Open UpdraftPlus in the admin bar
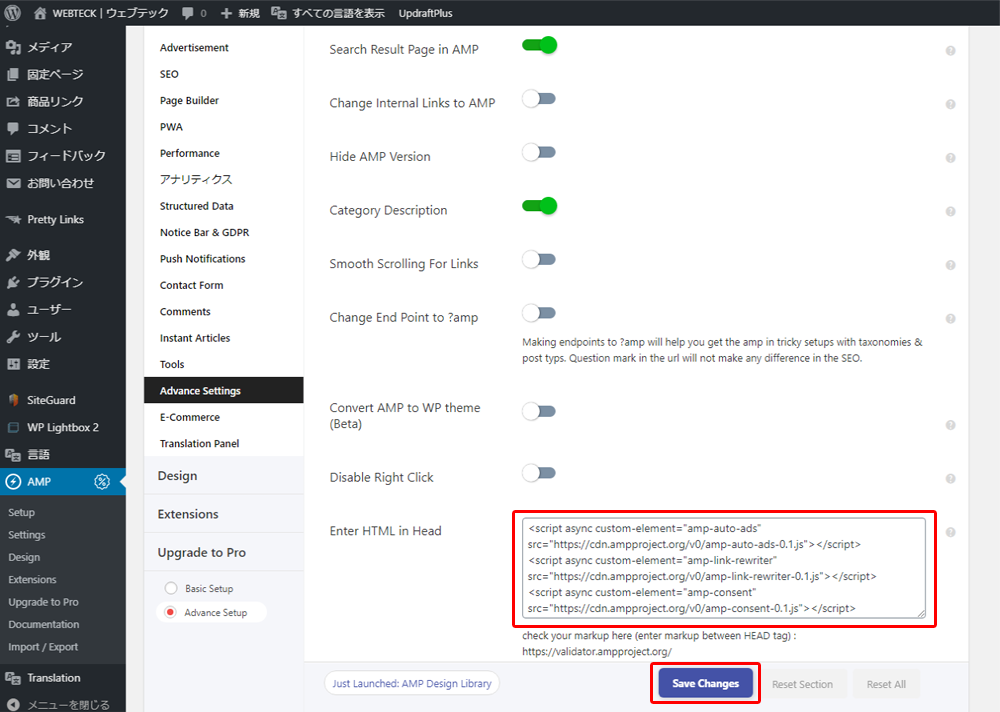 pyautogui.click(x=425, y=13)
